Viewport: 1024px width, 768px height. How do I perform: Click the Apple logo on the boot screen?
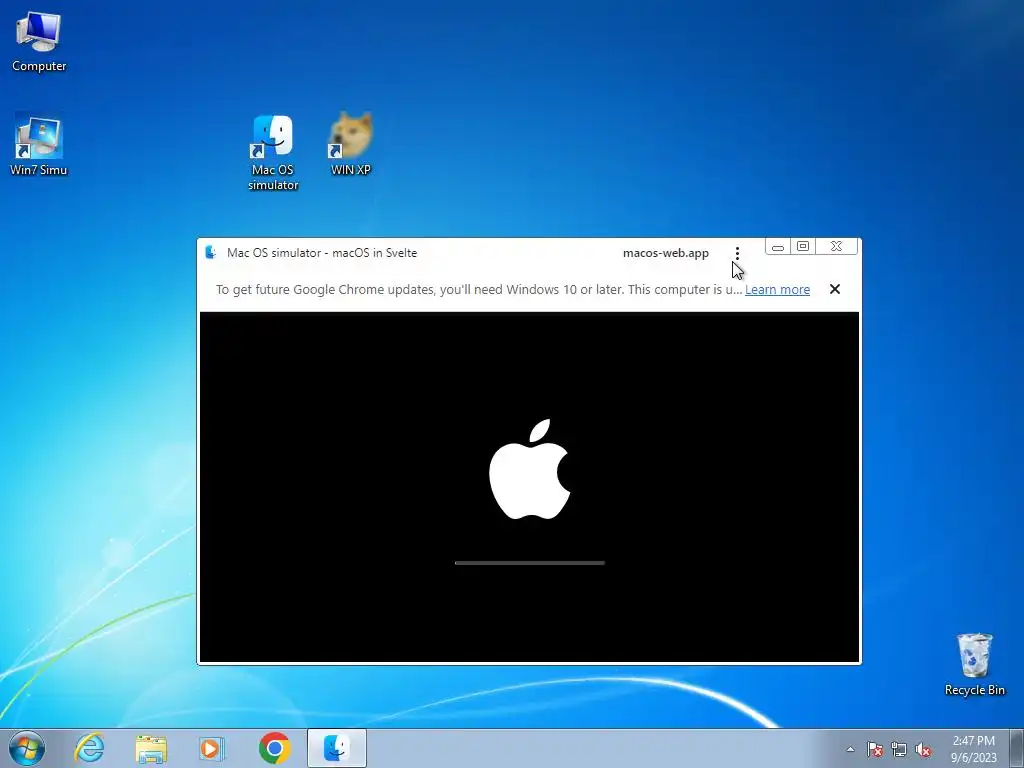pos(530,469)
